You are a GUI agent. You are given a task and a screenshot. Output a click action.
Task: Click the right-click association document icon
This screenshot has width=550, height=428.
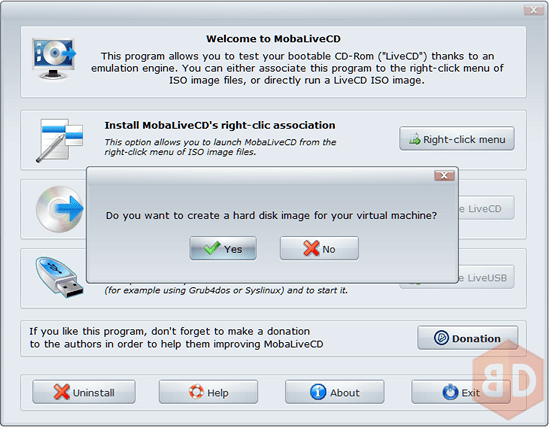coord(59,140)
